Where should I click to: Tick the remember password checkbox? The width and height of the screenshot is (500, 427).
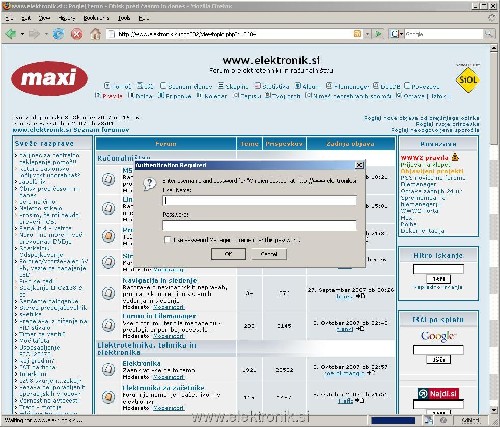(167, 240)
